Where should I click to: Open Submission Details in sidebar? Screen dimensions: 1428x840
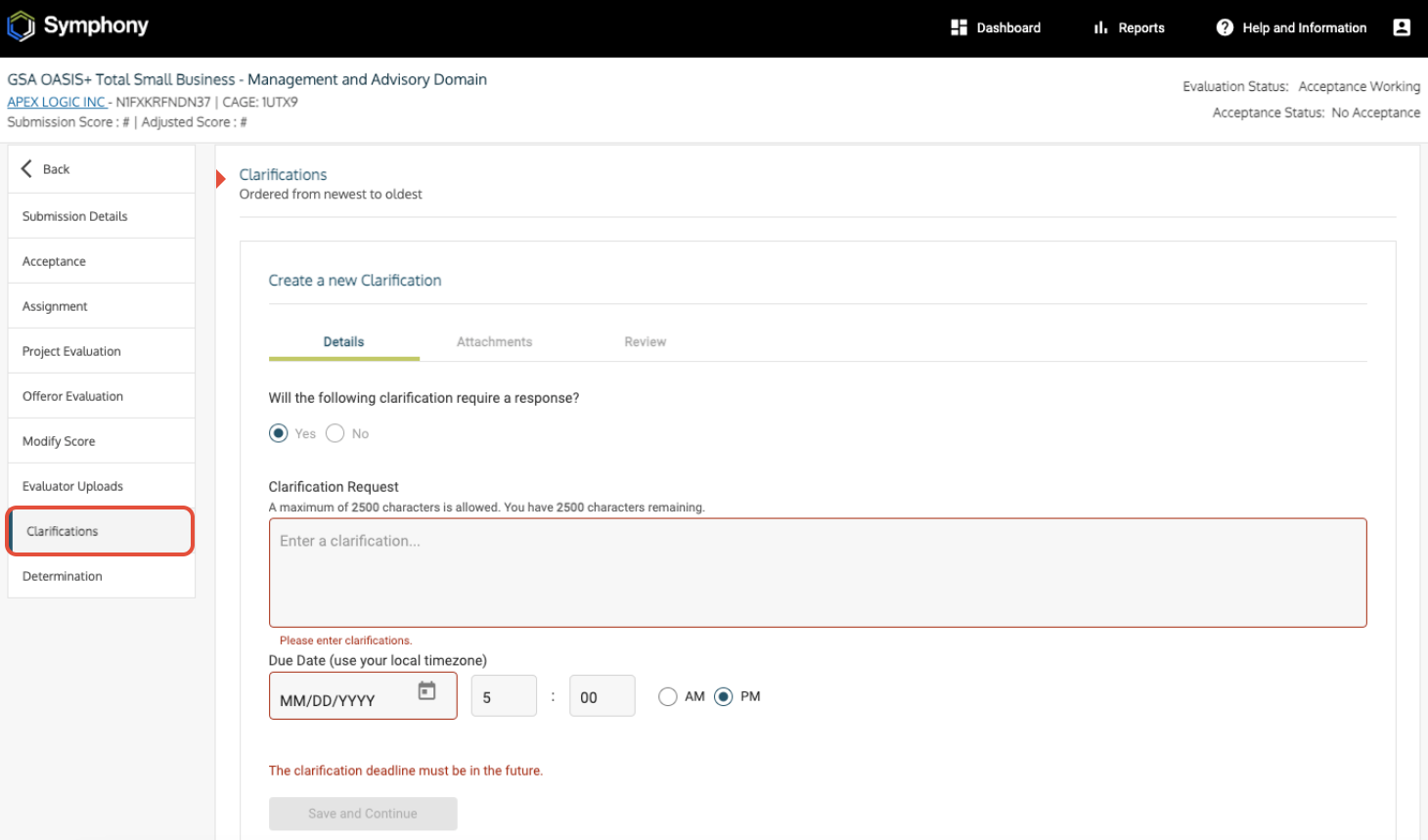(x=102, y=216)
